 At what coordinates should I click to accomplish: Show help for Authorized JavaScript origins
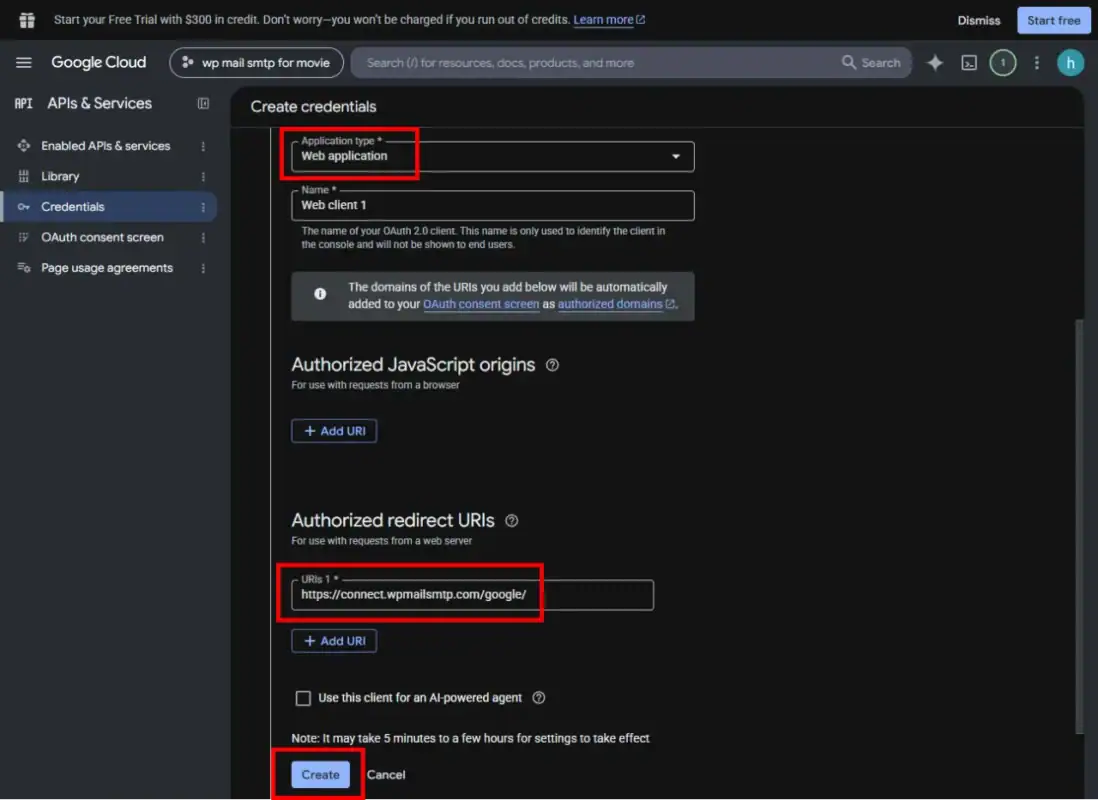(552, 365)
